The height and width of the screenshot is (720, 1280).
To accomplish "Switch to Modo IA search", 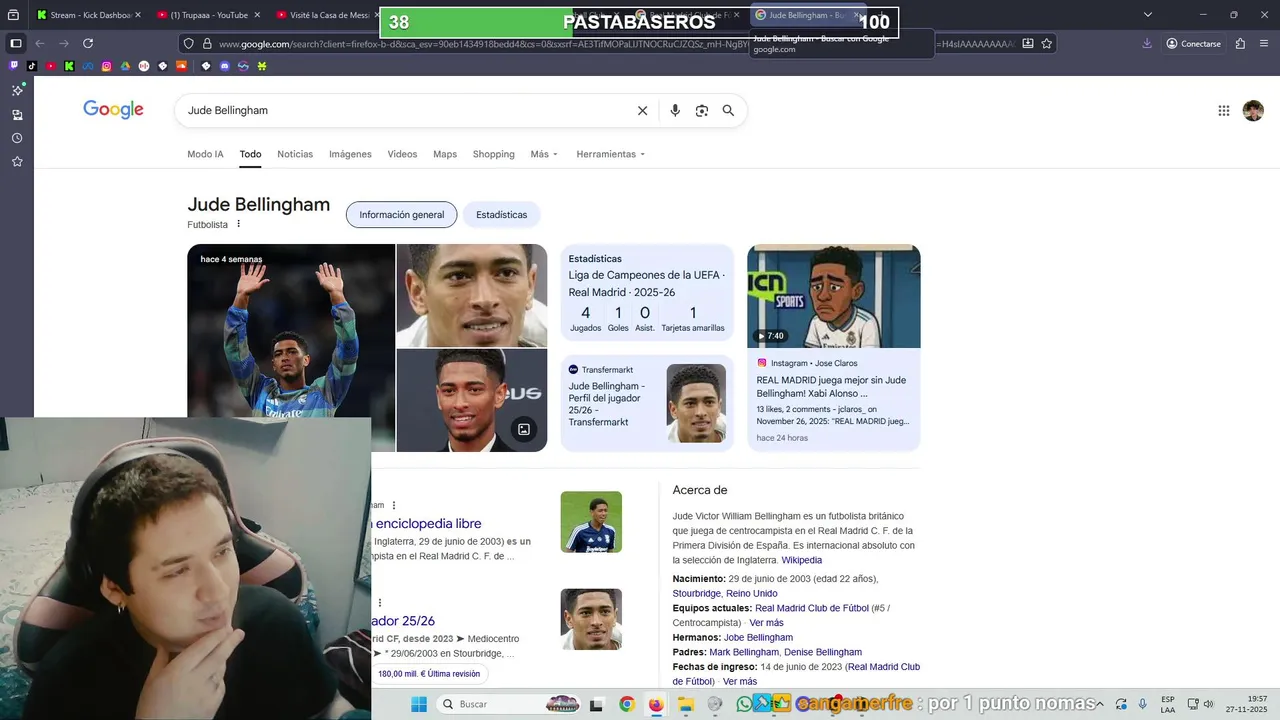I will (205, 154).
